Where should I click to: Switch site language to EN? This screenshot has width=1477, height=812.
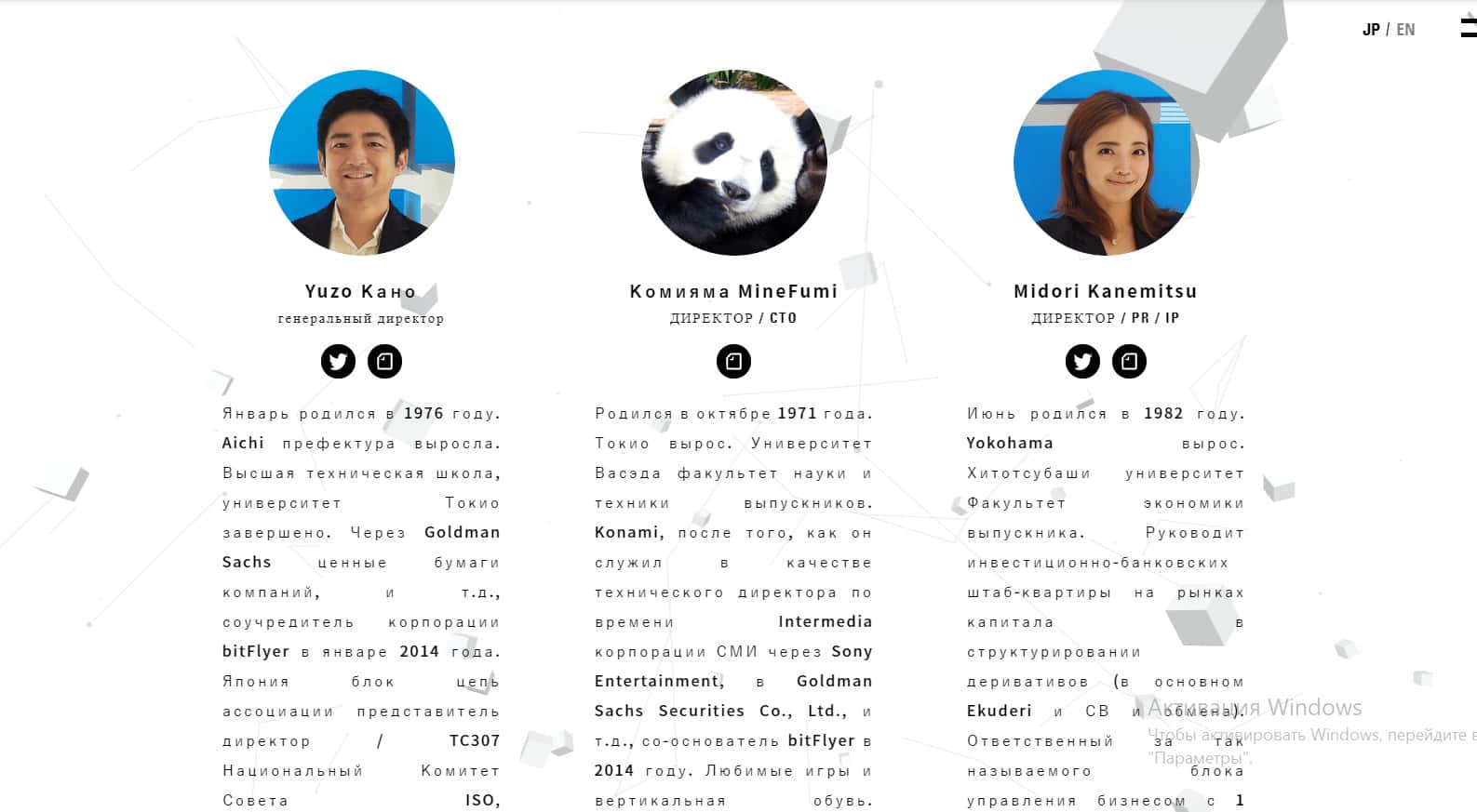(x=1405, y=30)
